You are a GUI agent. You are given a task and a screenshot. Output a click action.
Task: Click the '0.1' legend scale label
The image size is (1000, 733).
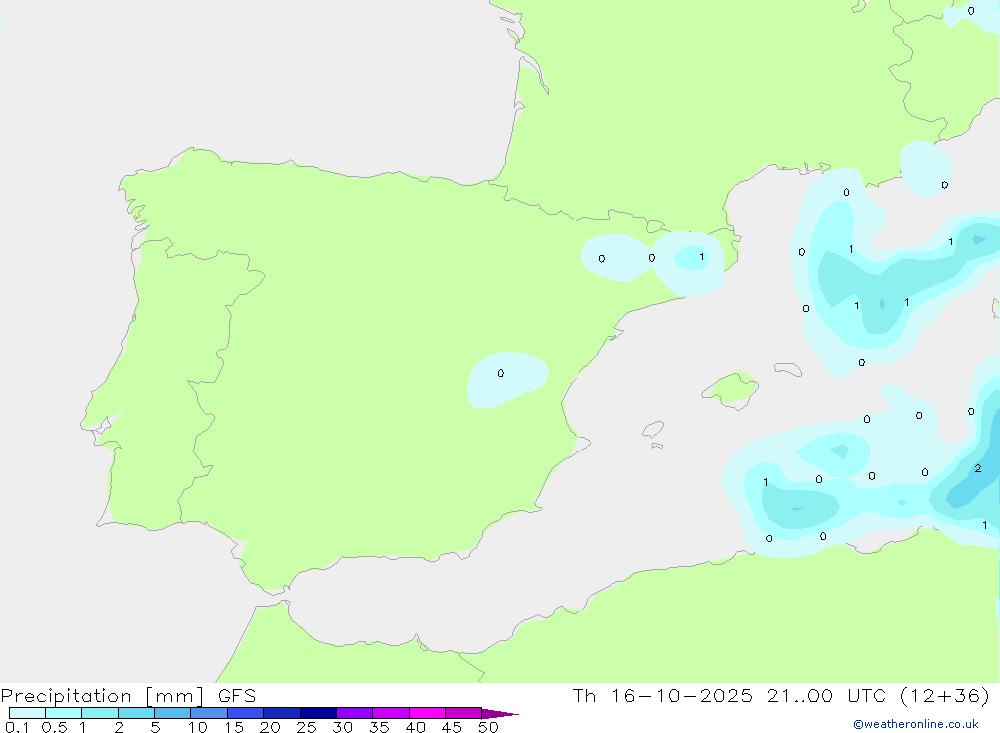click(x=17, y=727)
